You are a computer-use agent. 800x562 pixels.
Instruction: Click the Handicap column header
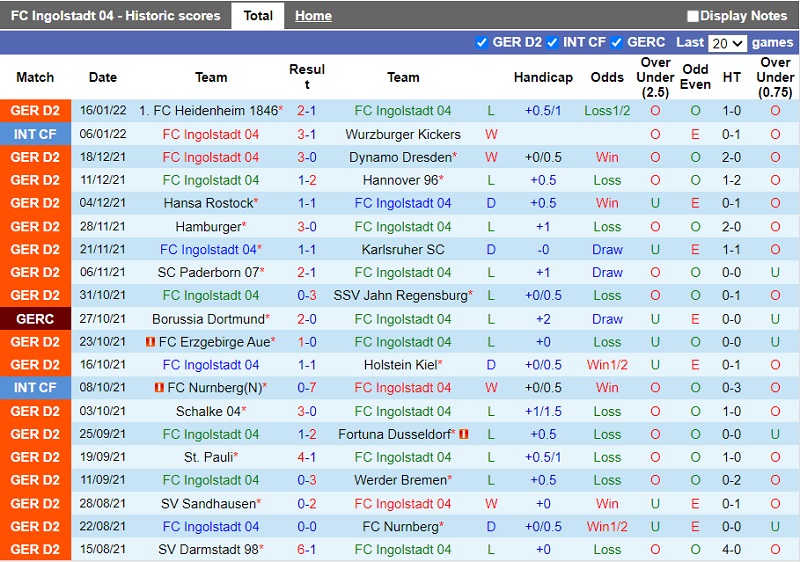(x=543, y=77)
